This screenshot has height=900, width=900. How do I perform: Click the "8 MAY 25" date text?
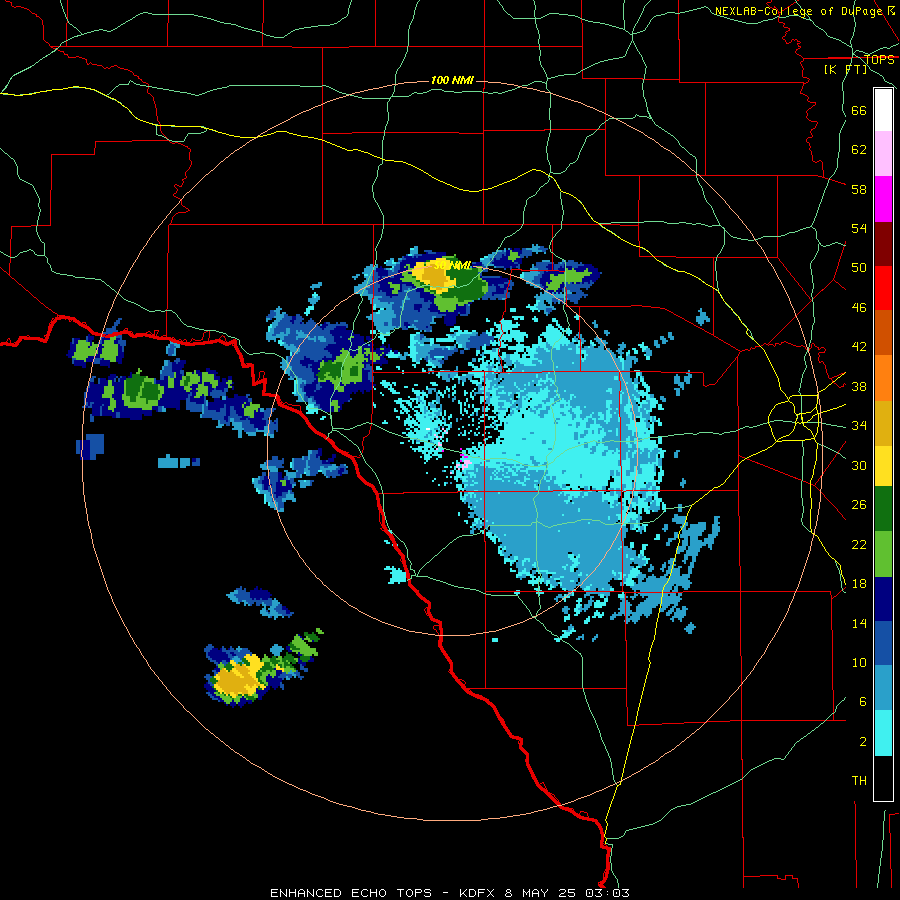[x=542, y=893]
